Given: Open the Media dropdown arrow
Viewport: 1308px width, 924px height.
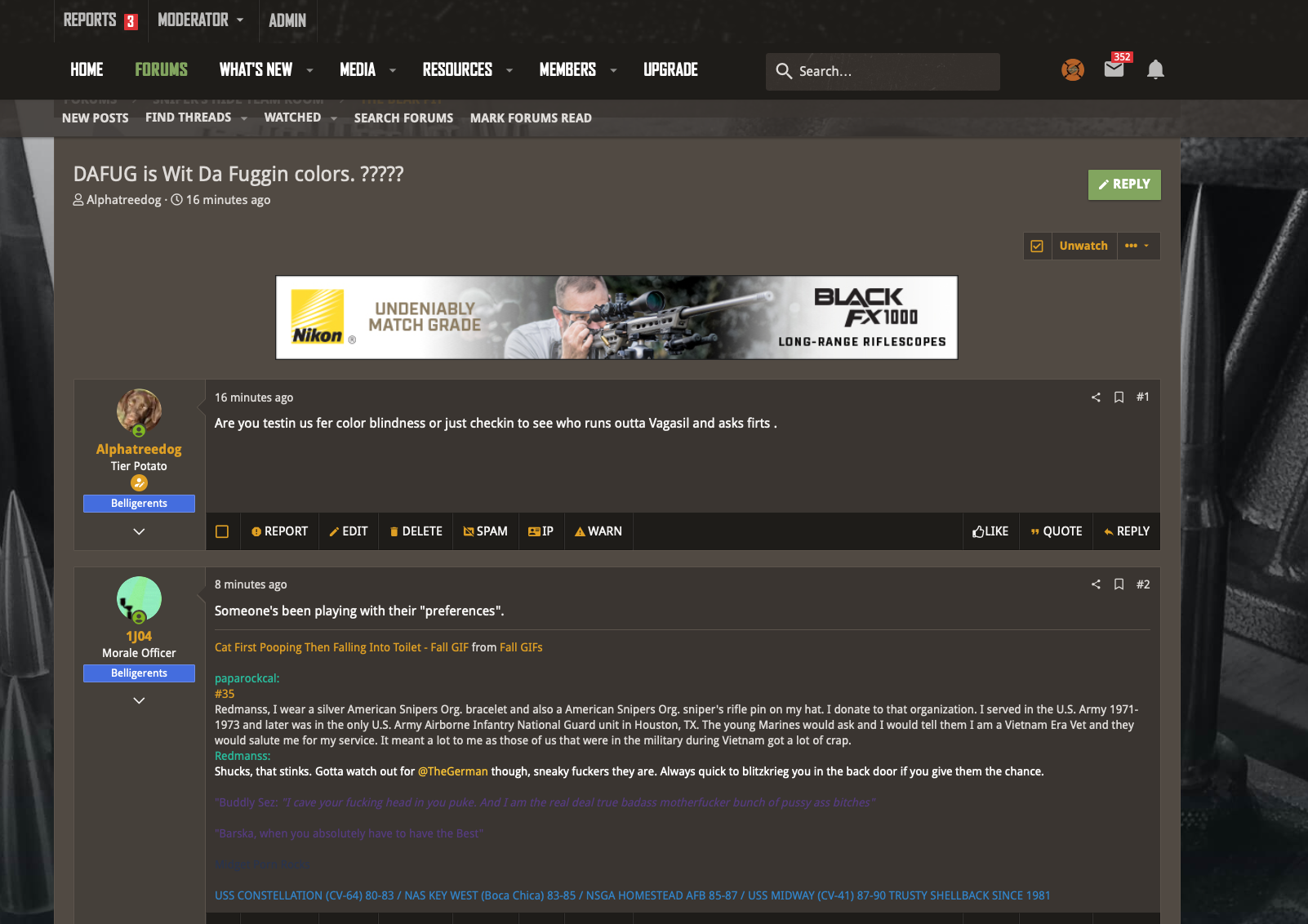Looking at the screenshot, I should coord(393,71).
